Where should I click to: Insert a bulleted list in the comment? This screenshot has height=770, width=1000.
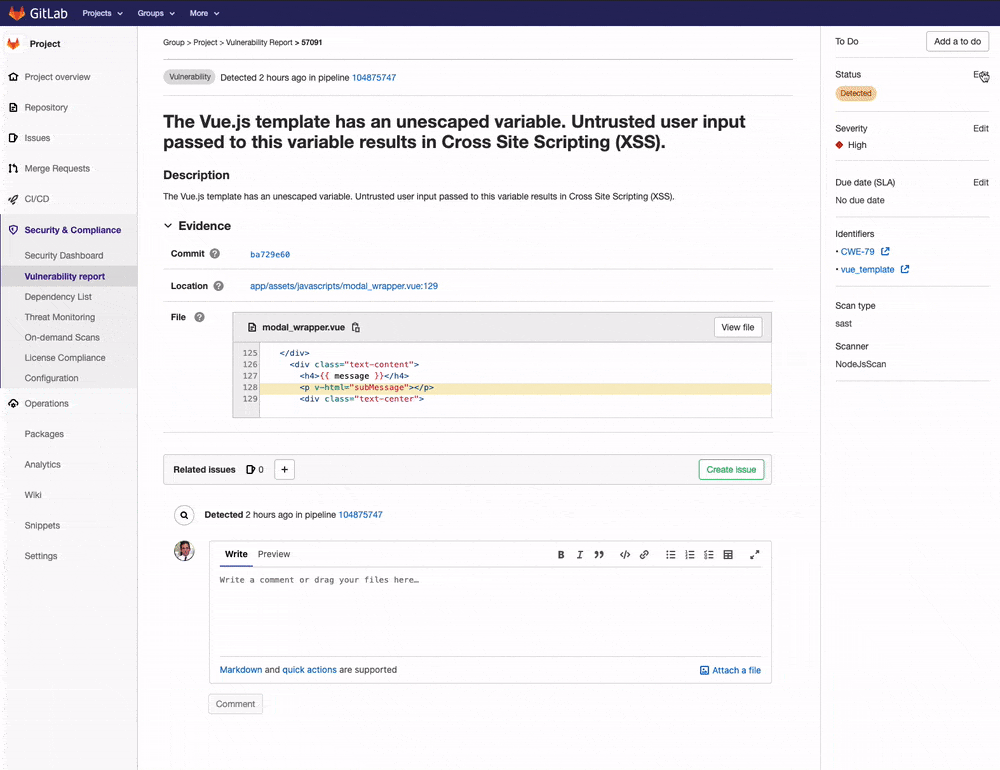click(x=672, y=554)
